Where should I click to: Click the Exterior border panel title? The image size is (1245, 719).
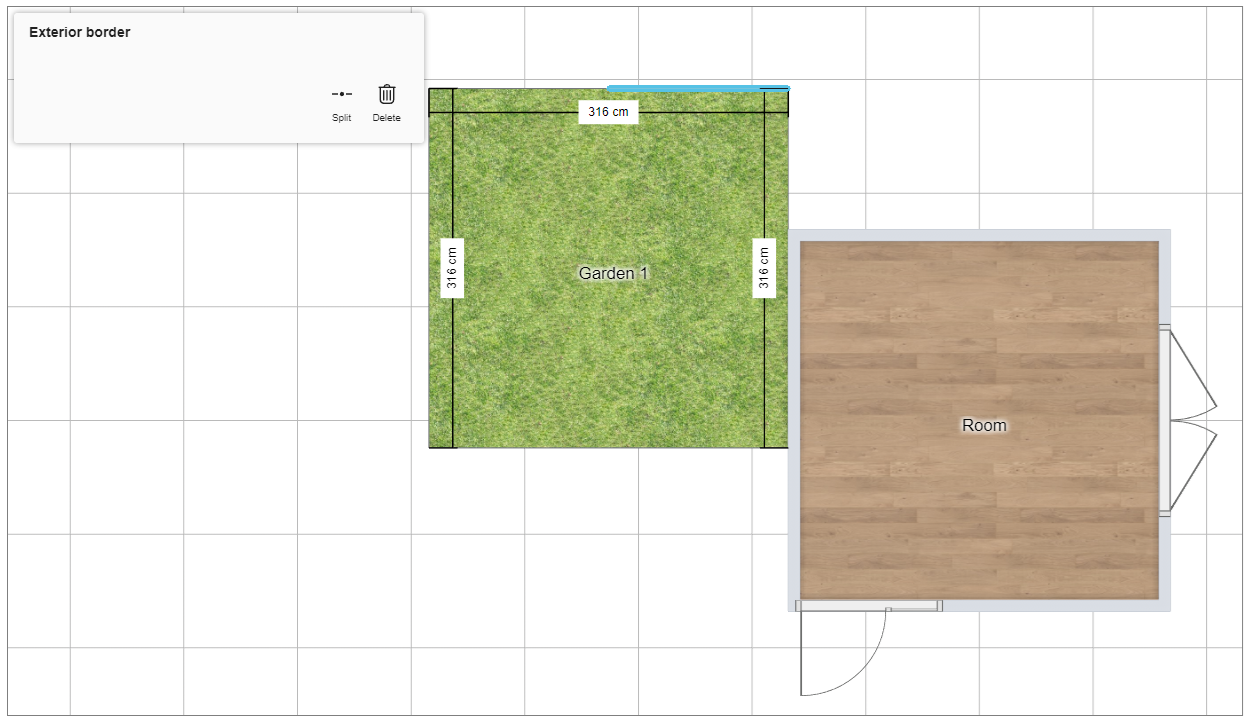click(x=80, y=32)
